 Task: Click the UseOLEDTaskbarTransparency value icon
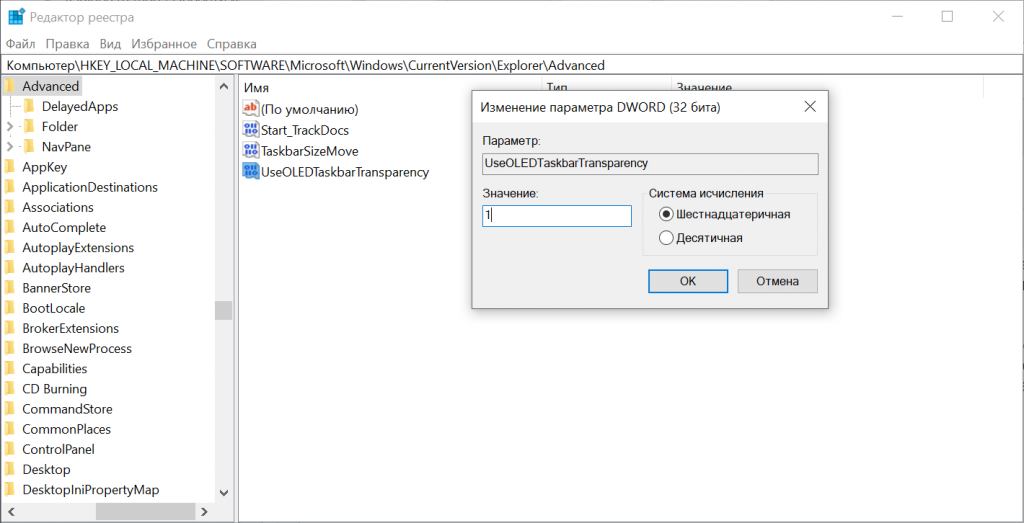tap(251, 172)
